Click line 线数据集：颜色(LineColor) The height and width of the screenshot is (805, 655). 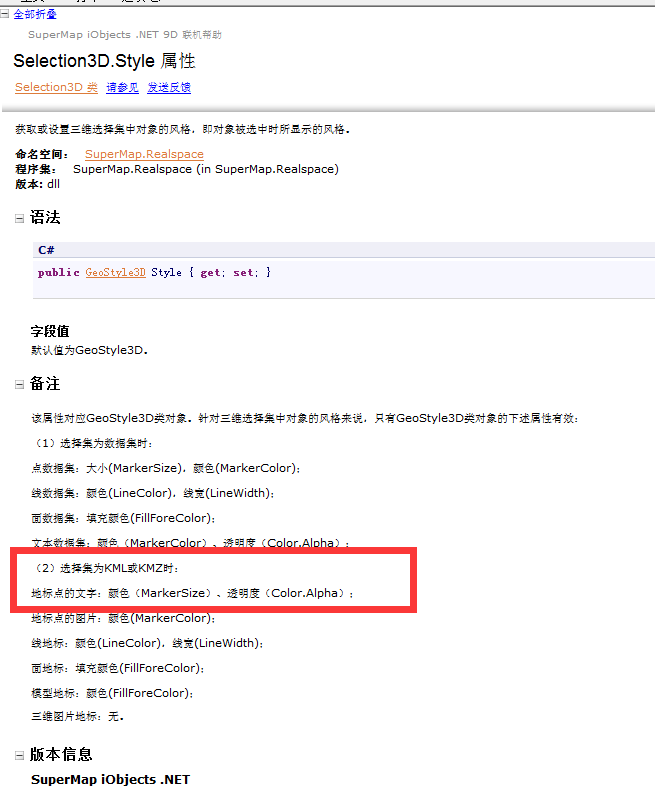point(152,493)
